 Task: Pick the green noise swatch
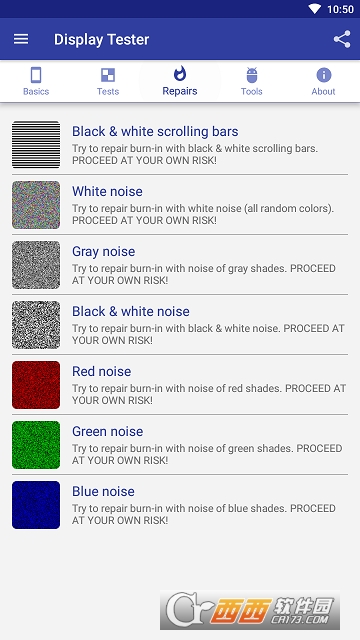tap(36, 444)
